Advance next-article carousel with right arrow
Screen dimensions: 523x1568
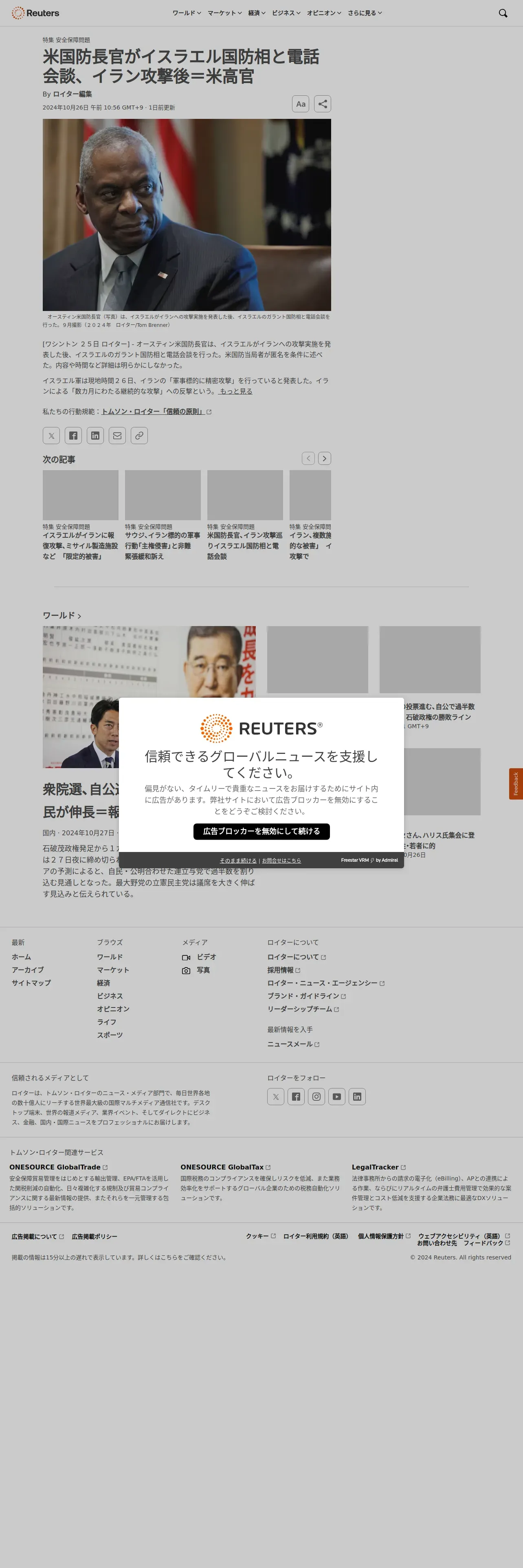[325, 458]
